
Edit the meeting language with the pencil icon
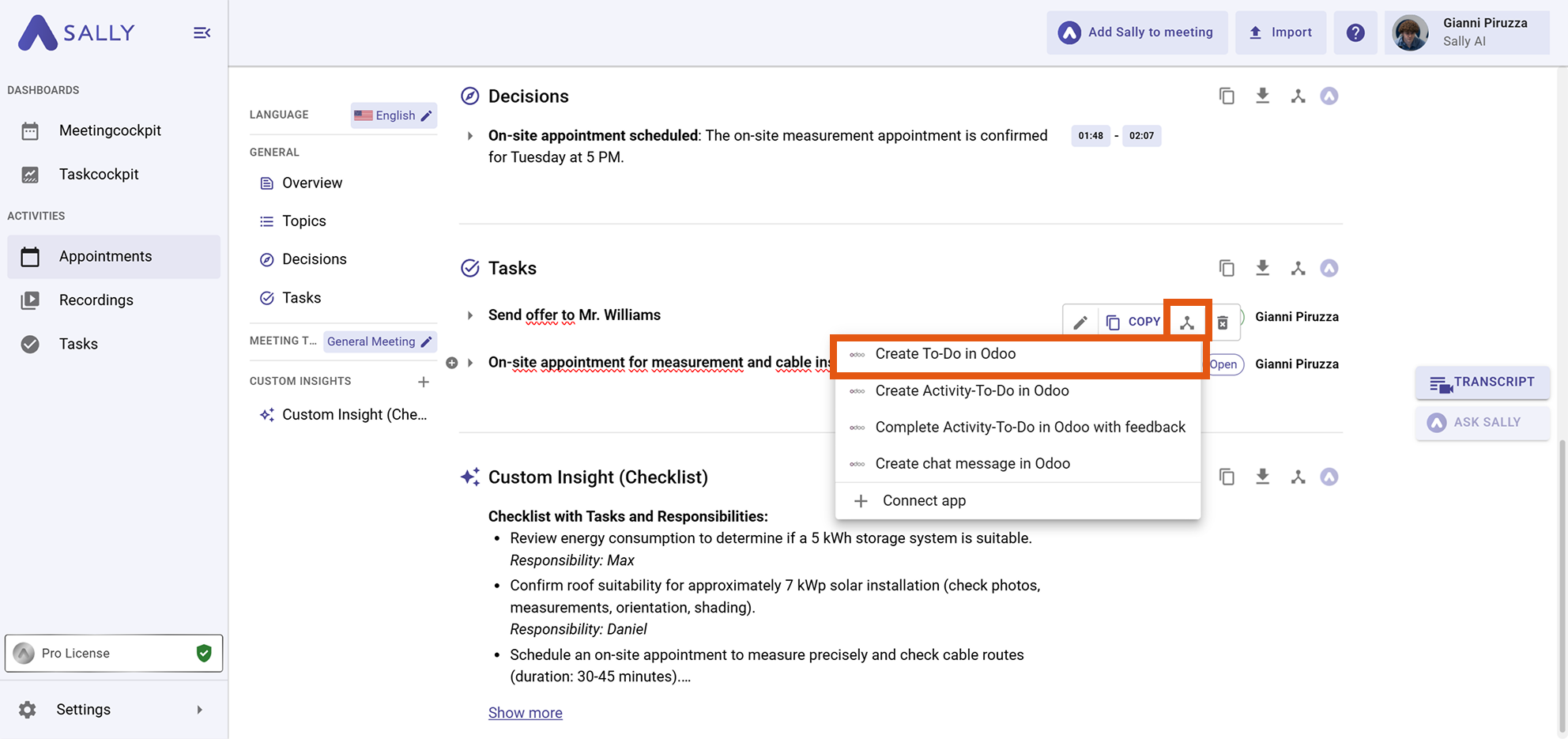tap(424, 115)
